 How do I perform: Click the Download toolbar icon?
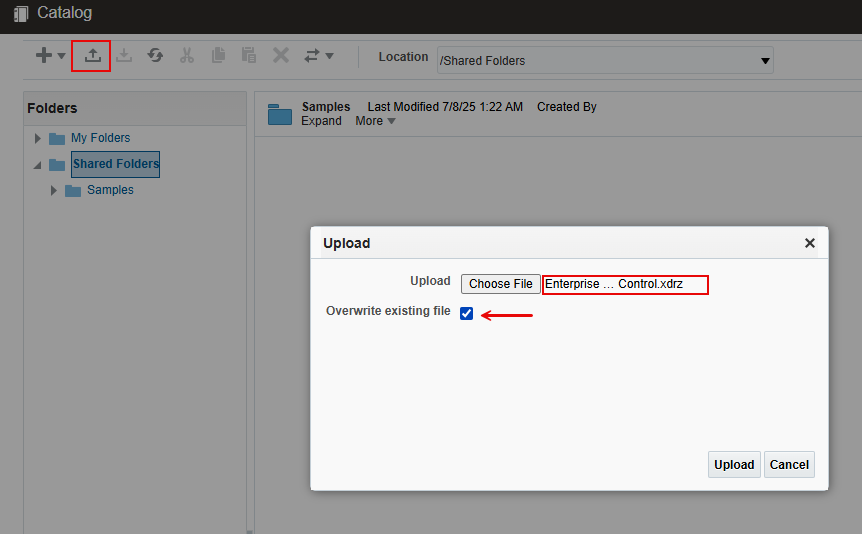point(124,55)
